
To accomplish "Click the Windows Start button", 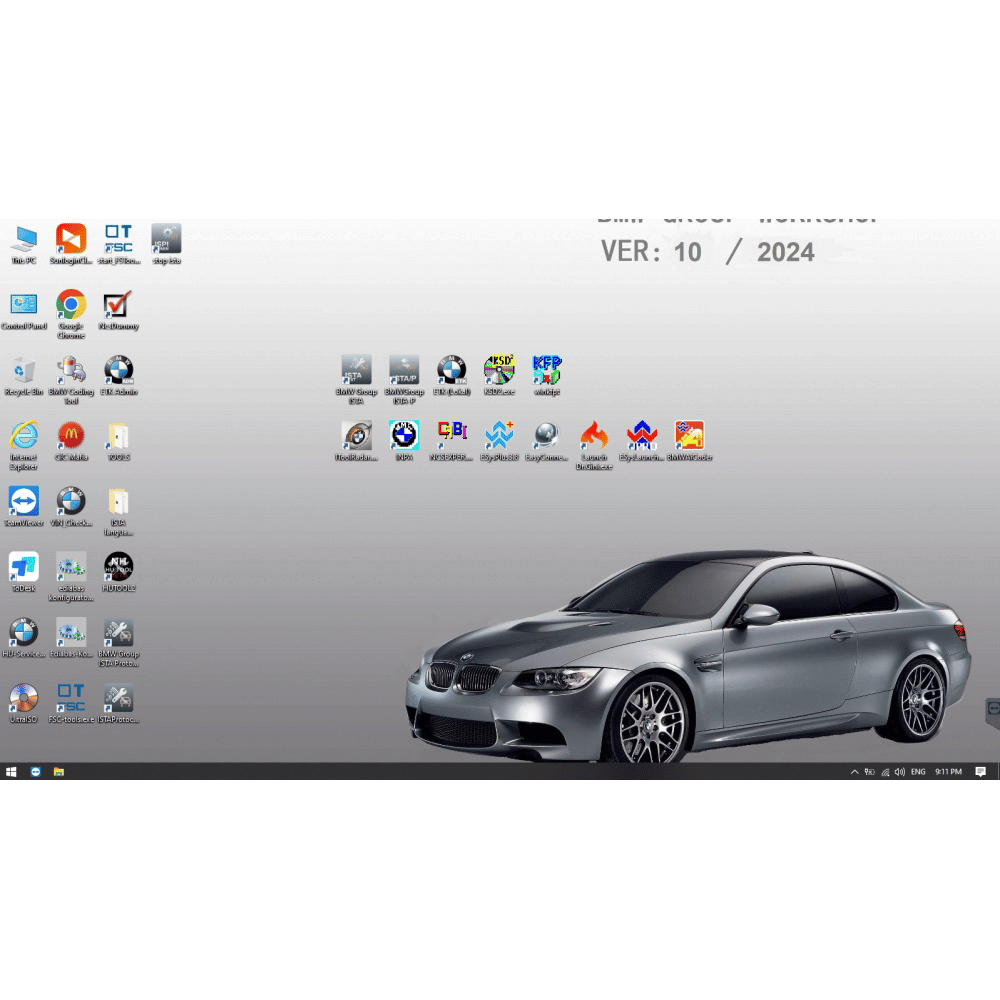I will click(x=12, y=772).
